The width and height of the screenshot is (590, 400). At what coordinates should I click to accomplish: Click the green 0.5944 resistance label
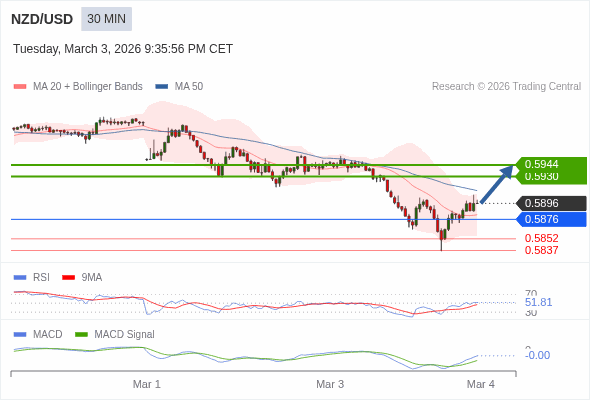pyautogui.click(x=551, y=164)
